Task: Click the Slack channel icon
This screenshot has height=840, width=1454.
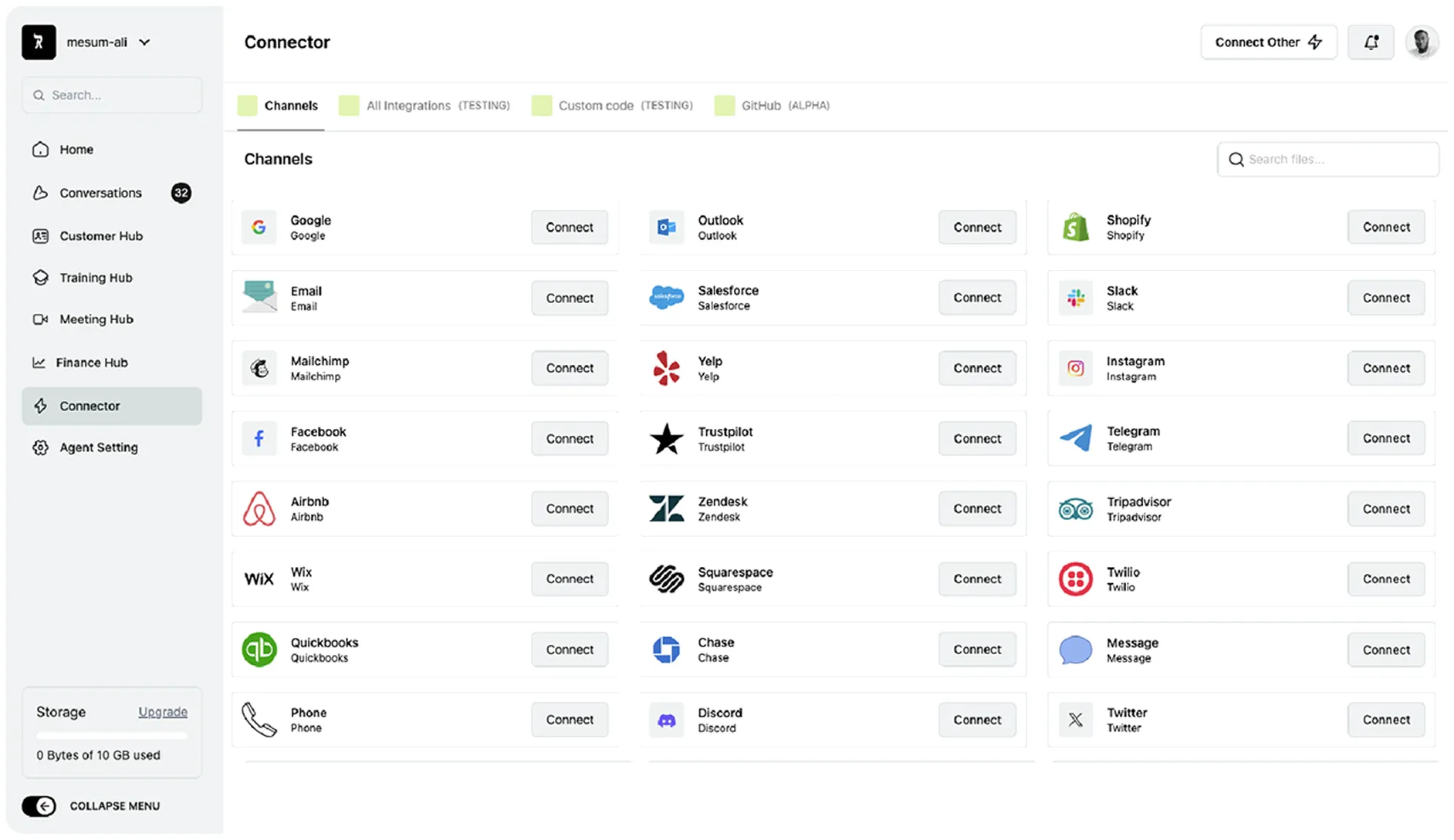Action: click(1076, 298)
